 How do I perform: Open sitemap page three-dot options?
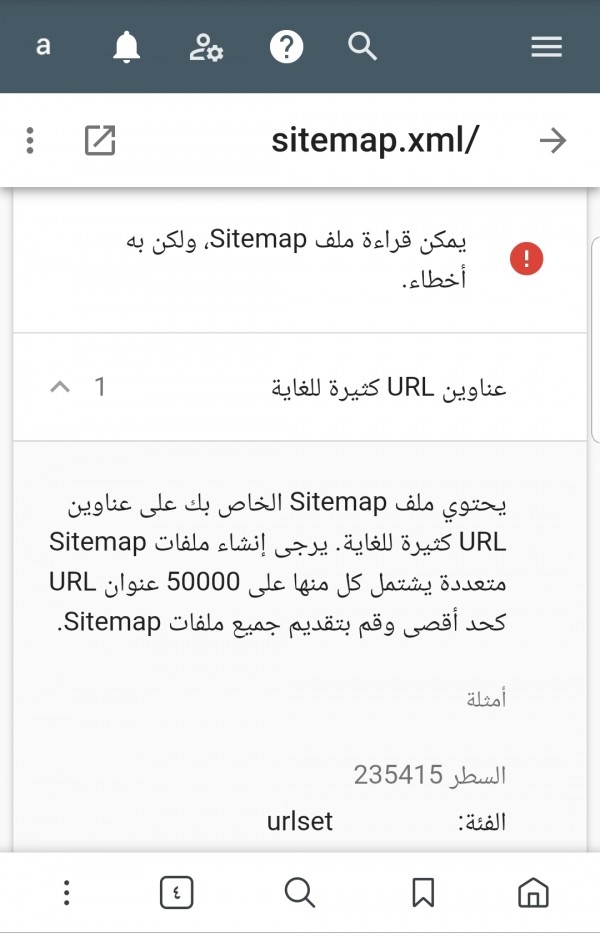point(31,141)
